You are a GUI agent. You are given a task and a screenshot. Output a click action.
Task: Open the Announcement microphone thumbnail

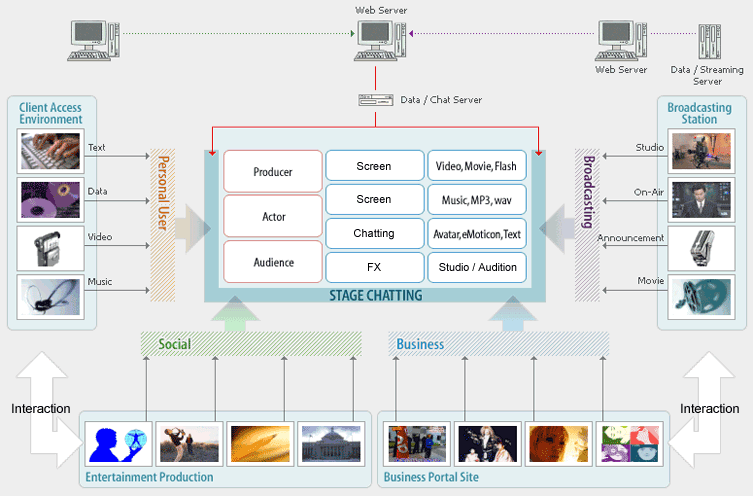pyautogui.click(x=701, y=249)
